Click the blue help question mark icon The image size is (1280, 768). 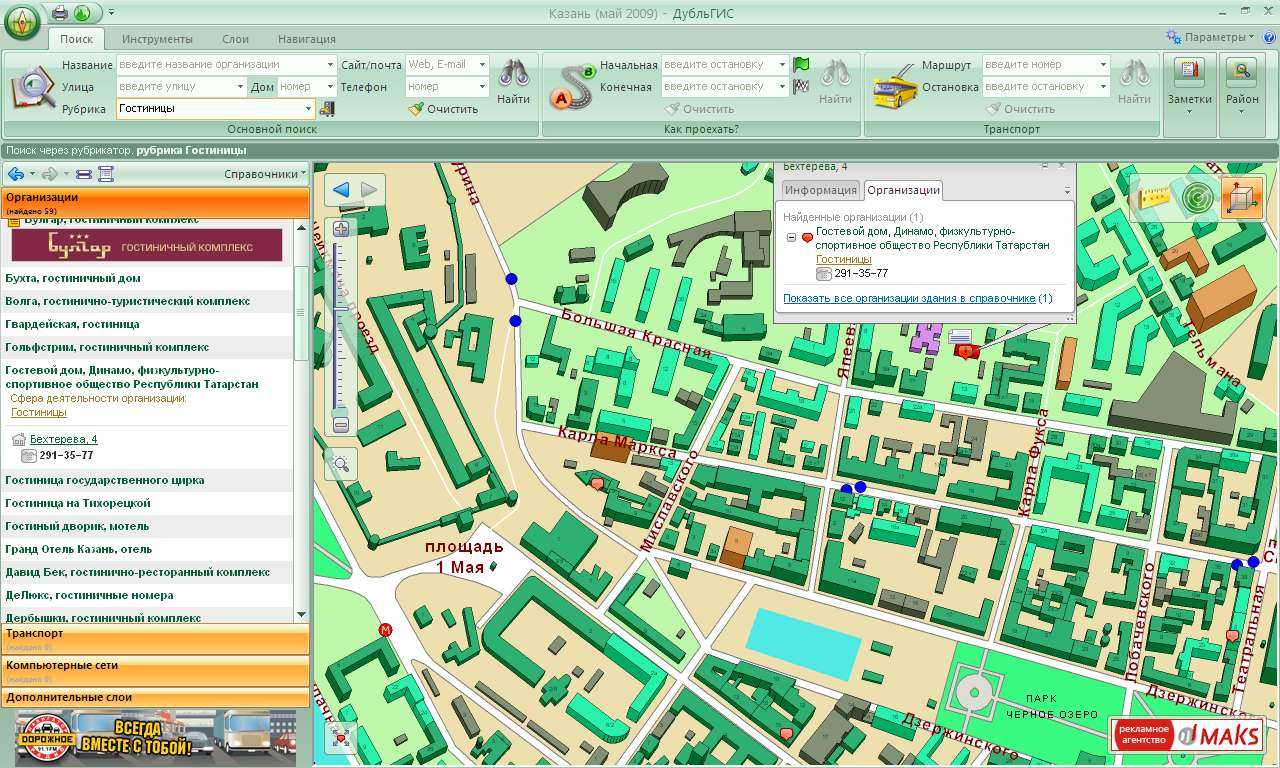pyautogui.click(x=1268, y=37)
